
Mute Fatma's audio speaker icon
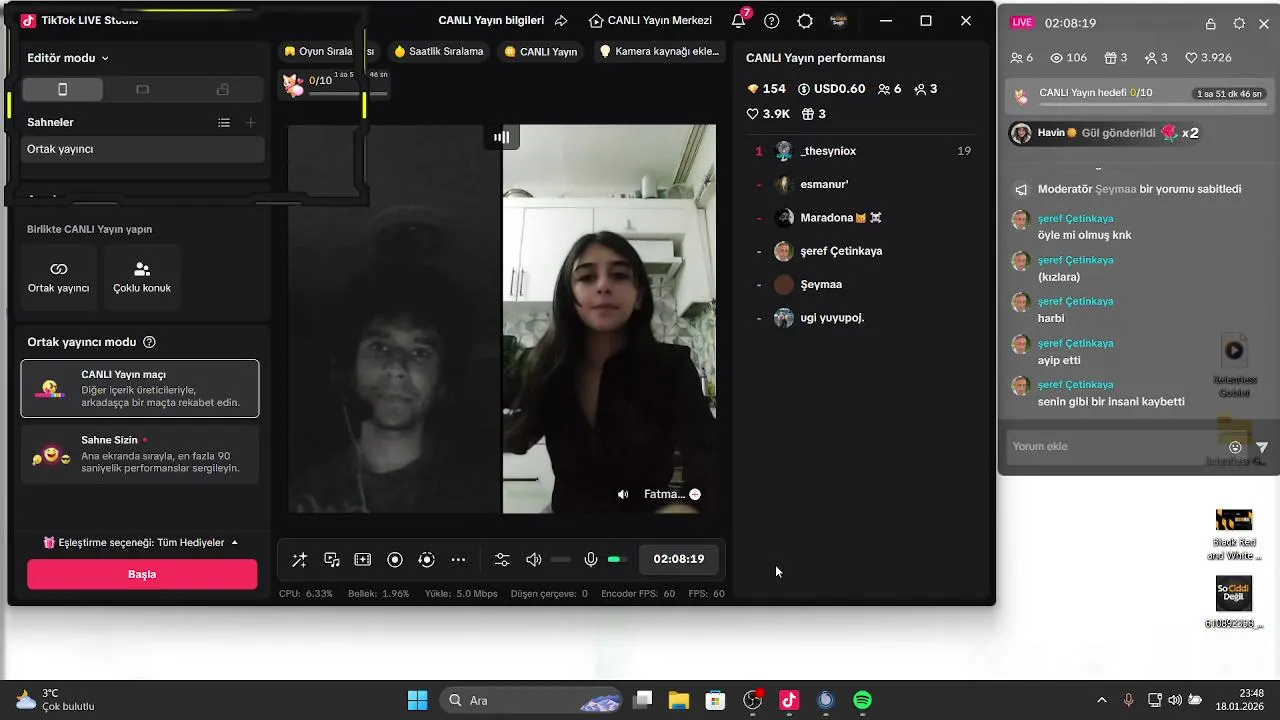point(623,494)
